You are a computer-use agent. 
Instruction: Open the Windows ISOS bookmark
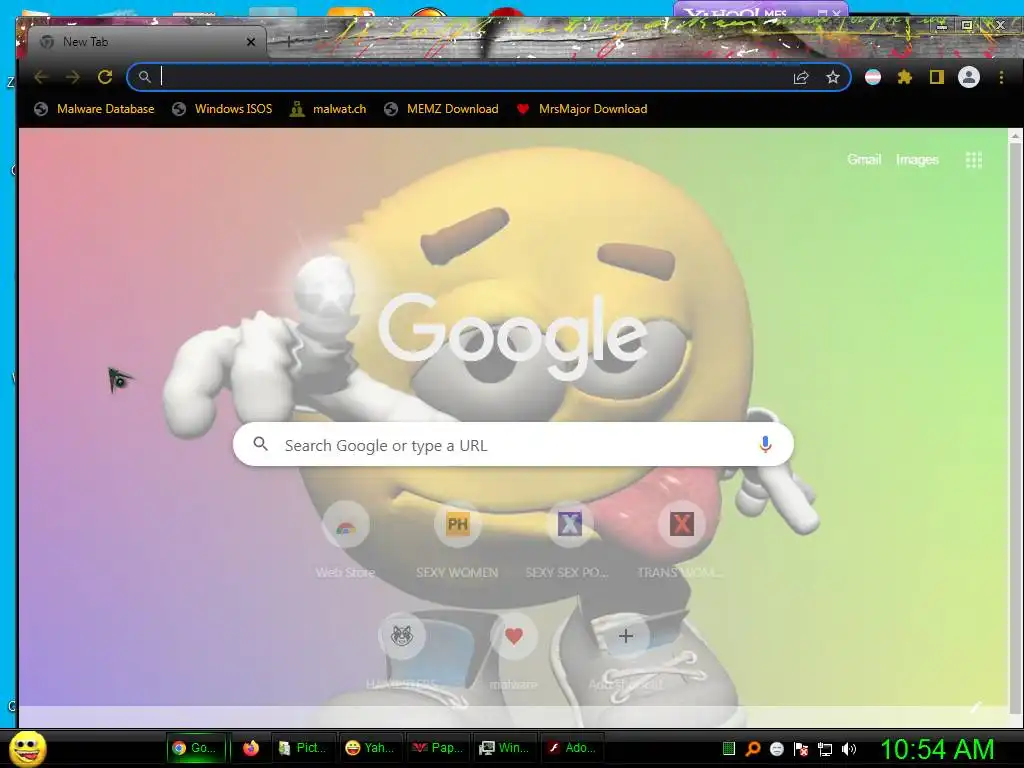pos(222,109)
